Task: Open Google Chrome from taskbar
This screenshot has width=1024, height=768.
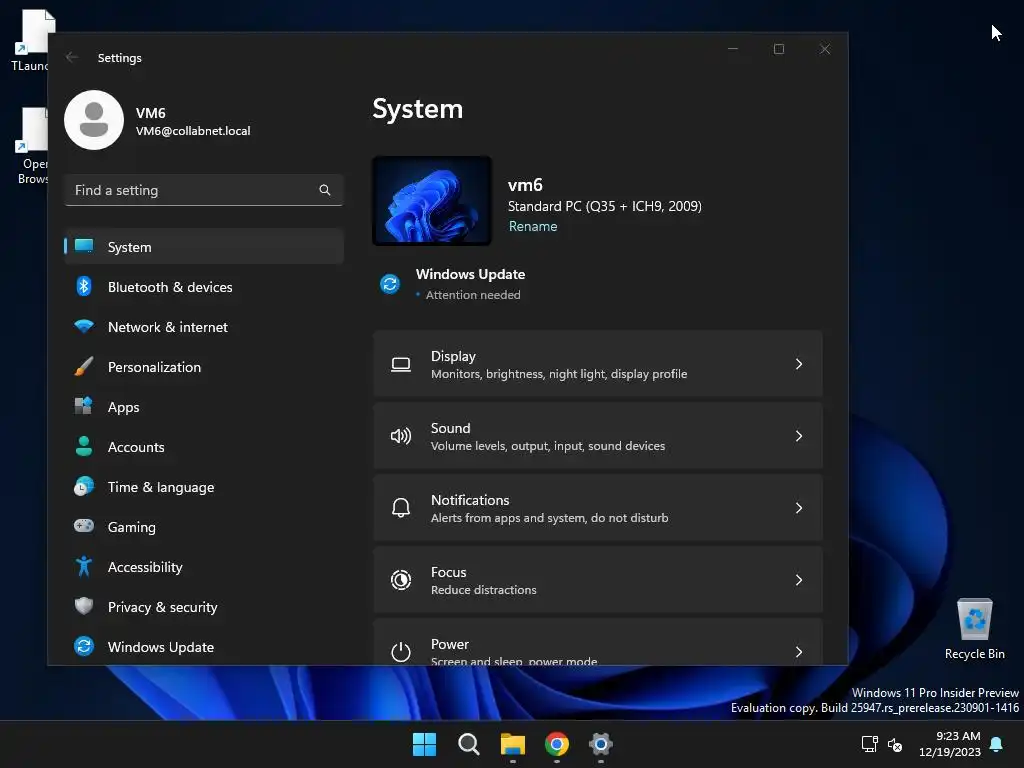Action: point(556,744)
